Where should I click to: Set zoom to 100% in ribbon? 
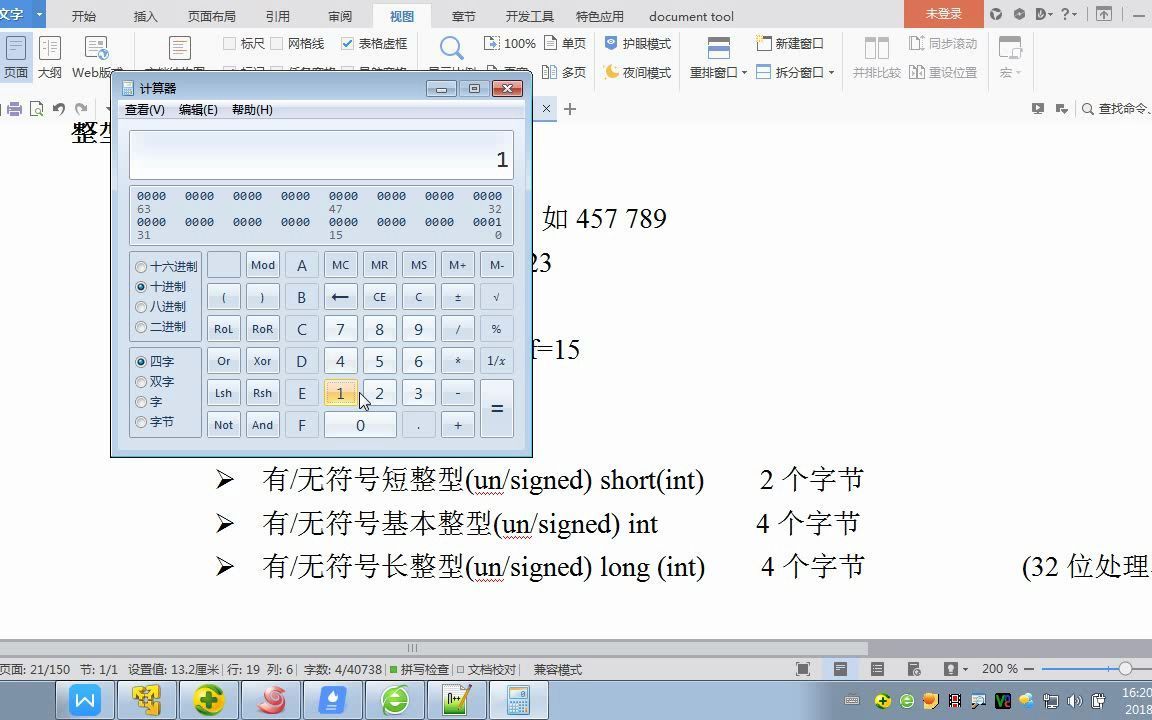pyautogui.click(x=509, y=43)
